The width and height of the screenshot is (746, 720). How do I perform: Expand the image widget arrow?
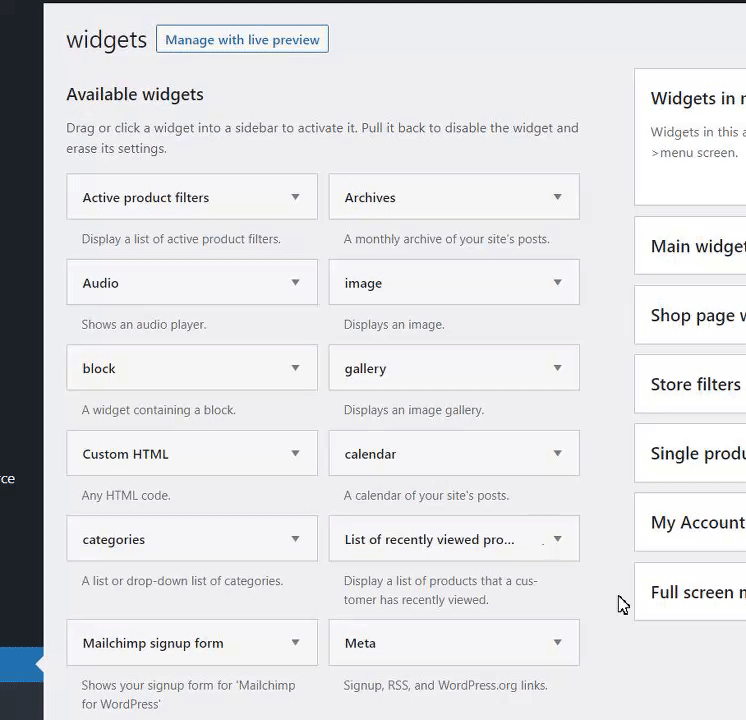557,283
